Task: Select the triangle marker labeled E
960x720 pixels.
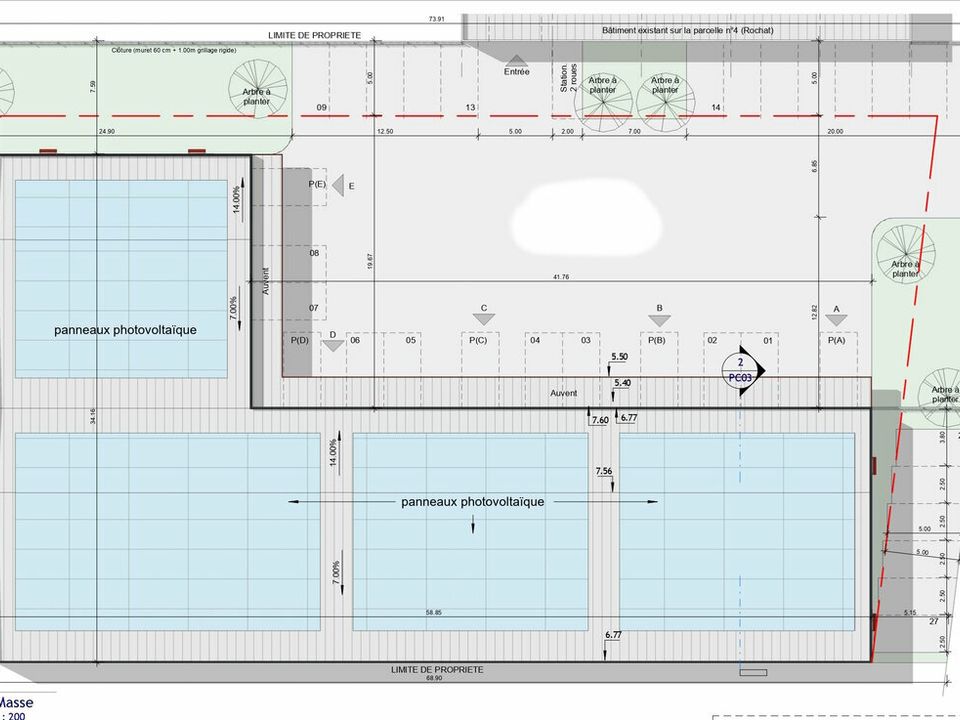Action: pyautogui.click(x=338, y=185)
